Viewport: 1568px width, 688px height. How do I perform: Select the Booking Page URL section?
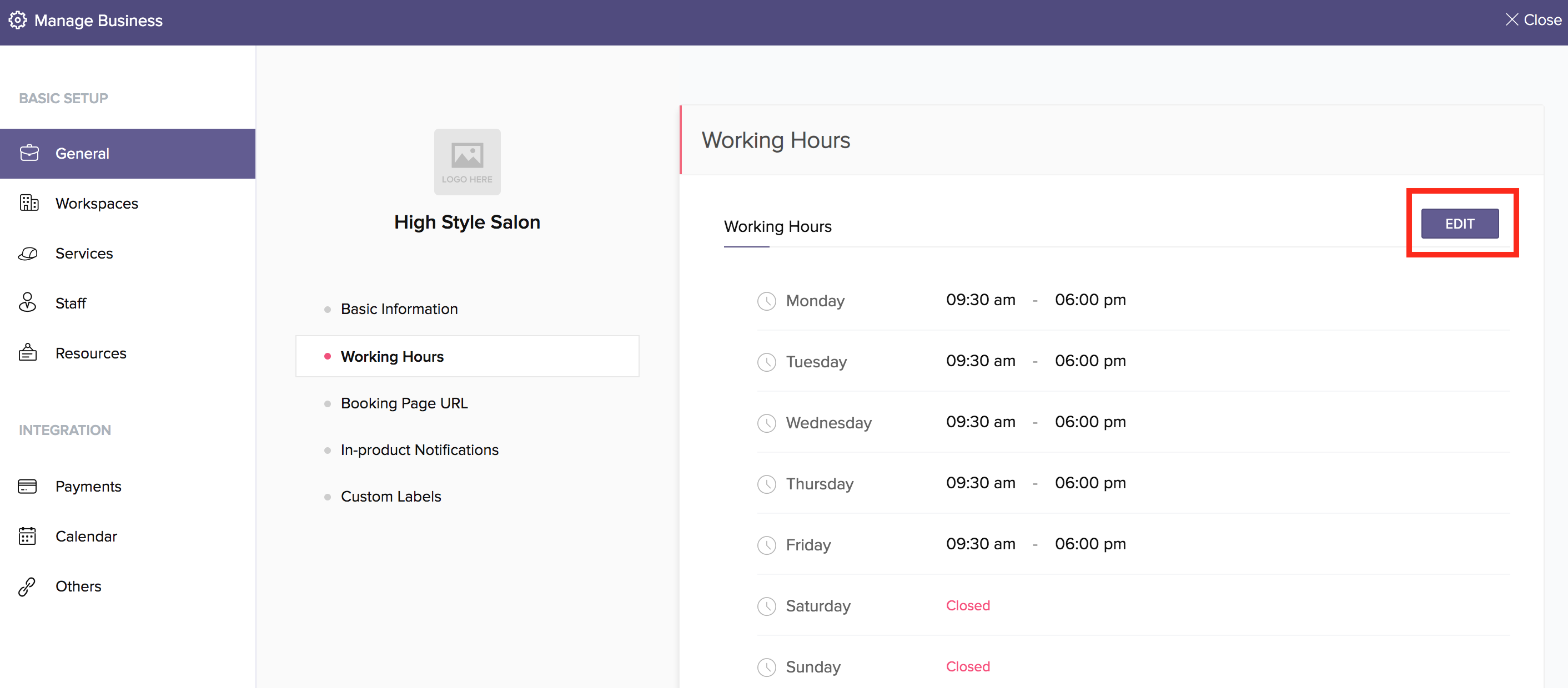coord(404,403)
